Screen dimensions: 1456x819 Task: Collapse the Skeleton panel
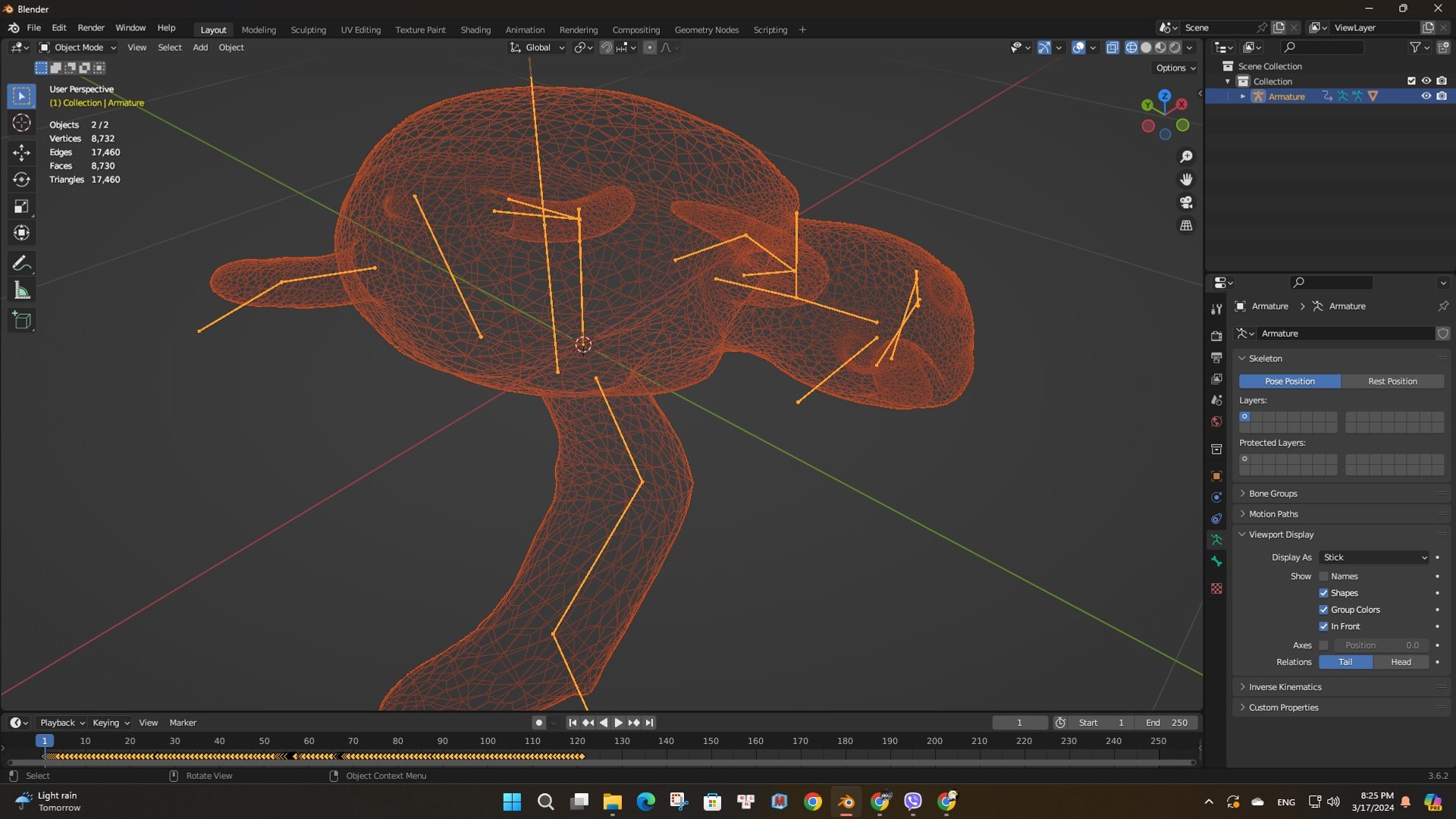click(x=1265, y=359)
